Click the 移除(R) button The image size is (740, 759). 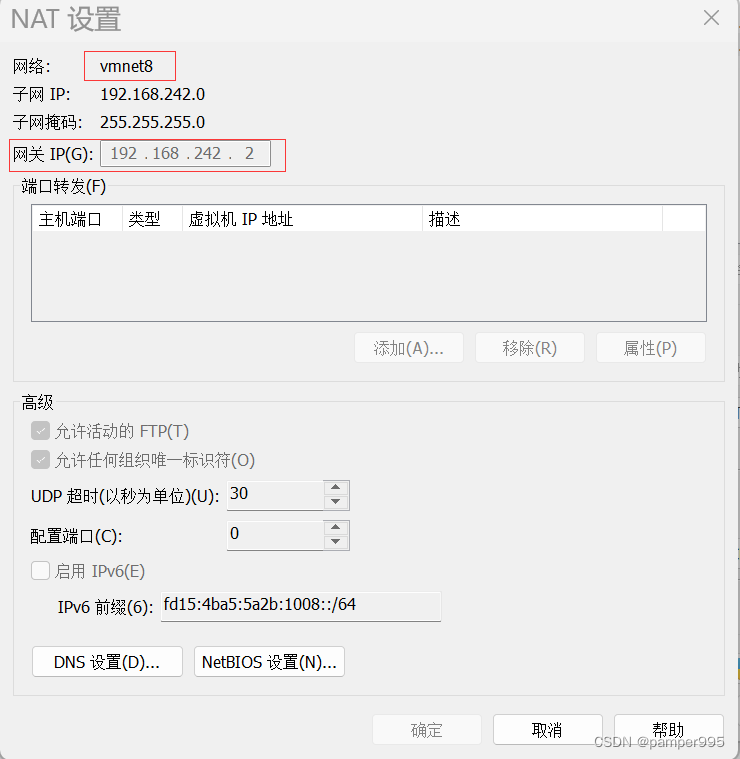point(529,348)
